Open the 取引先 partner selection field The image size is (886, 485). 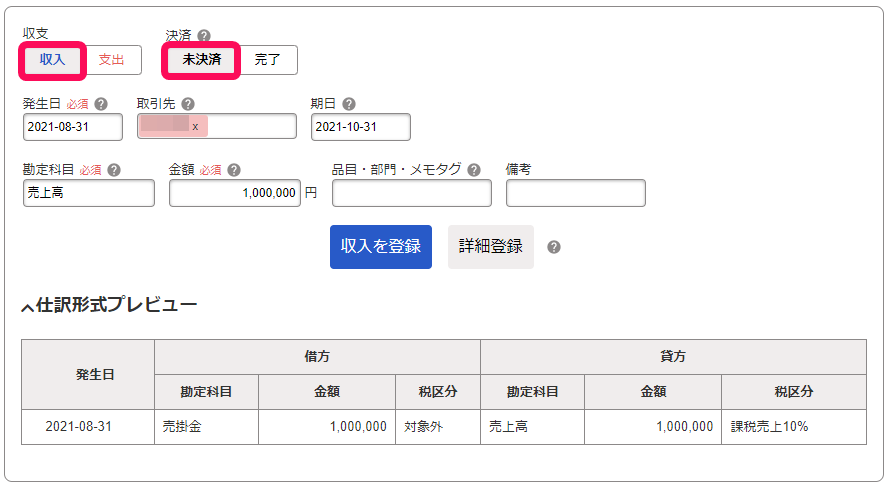coord(216,127)
